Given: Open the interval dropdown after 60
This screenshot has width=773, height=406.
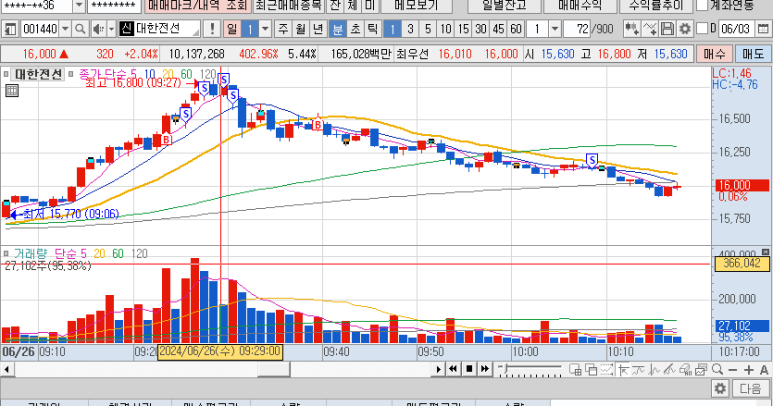Looking at the screenshot, I should (x=555, y=29).
